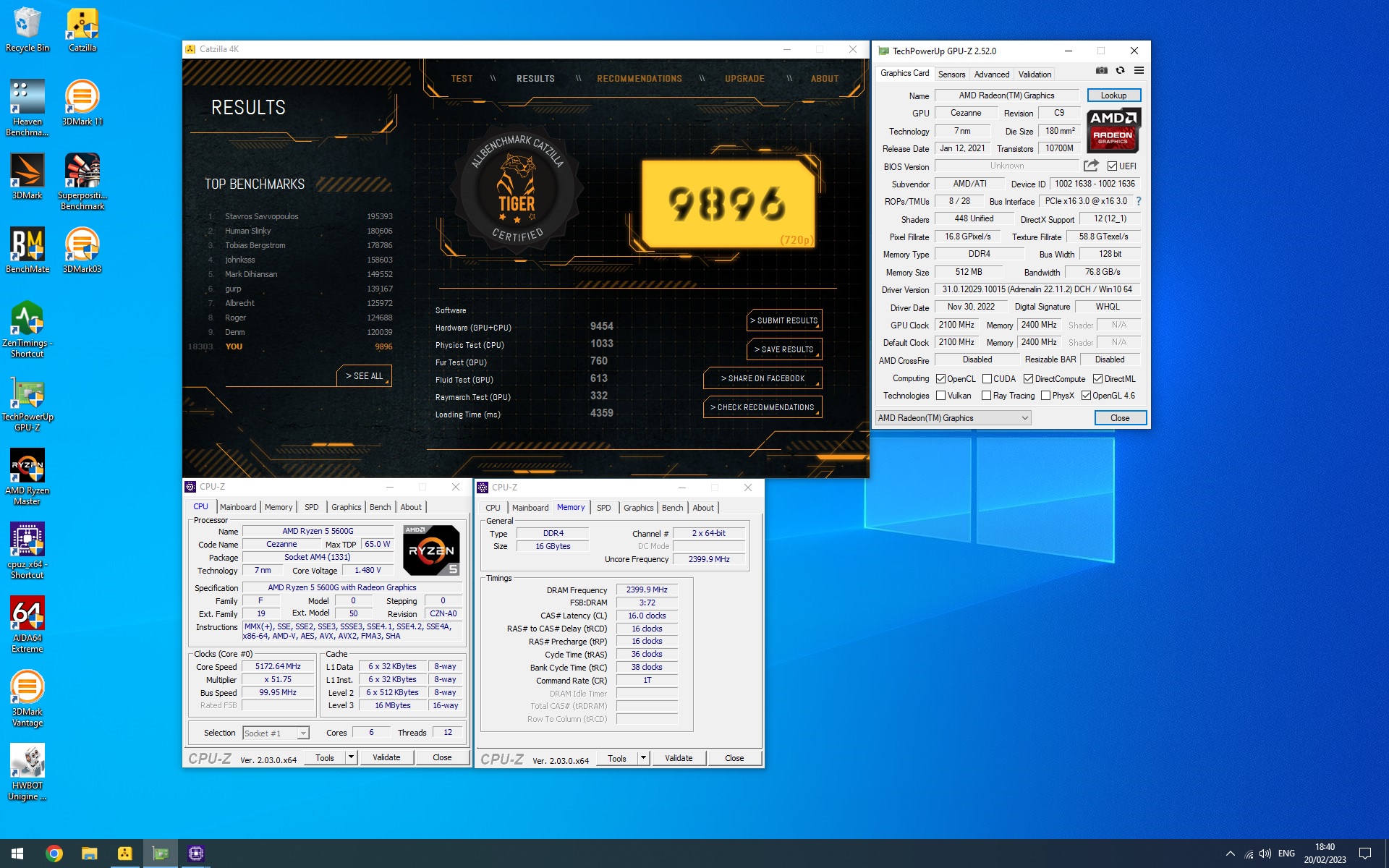1389x868 pixels.
Task: Open RECOMMENDATIONS section in Catzilla
Action: coord(640,79)
